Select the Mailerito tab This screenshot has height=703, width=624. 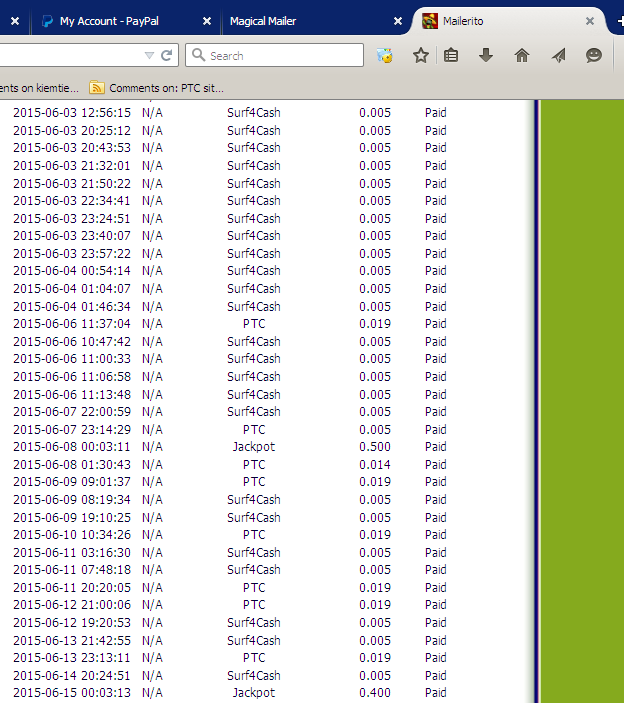(509, 21)
